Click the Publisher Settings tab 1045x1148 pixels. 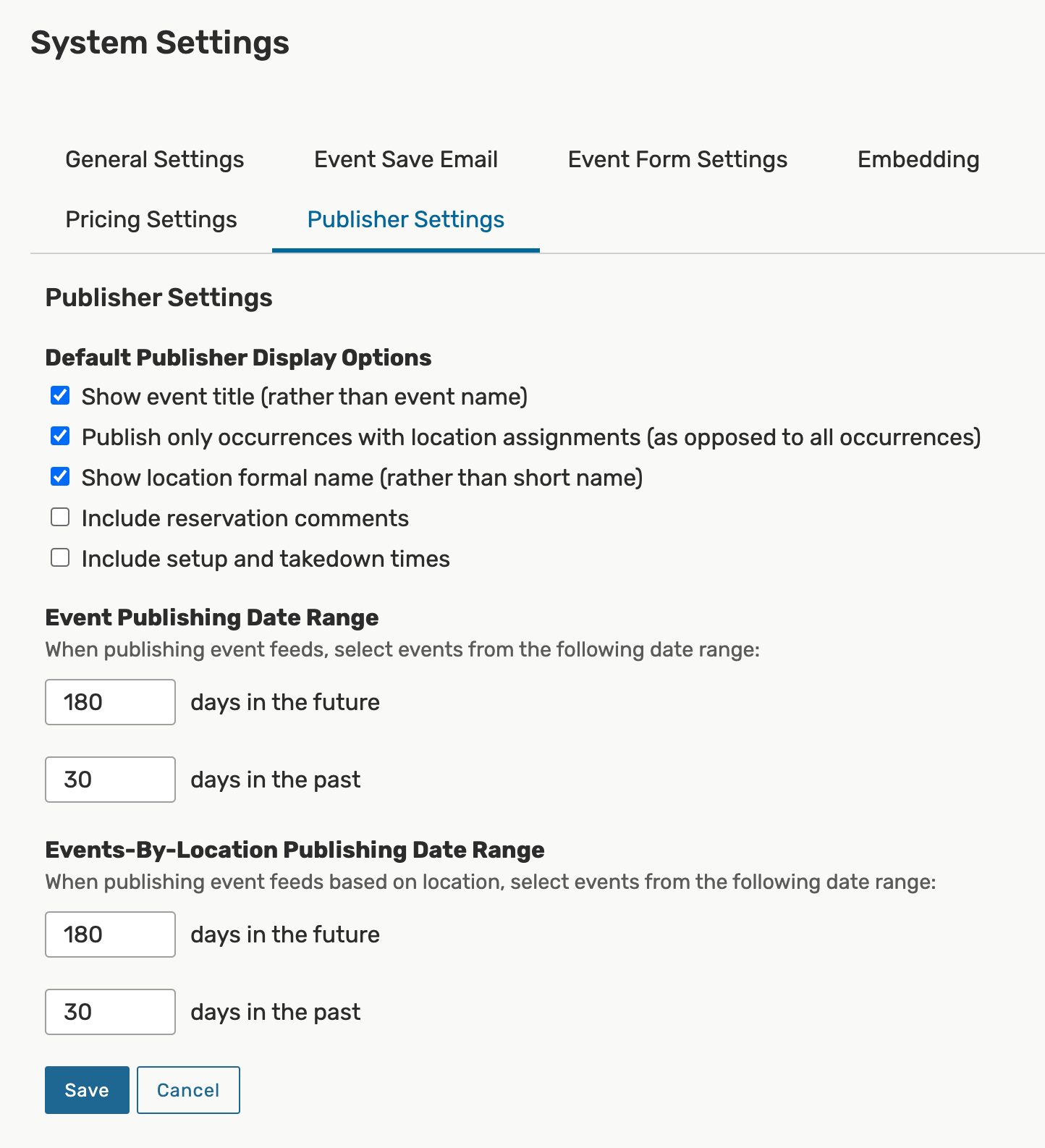click(x=406, y=219)
